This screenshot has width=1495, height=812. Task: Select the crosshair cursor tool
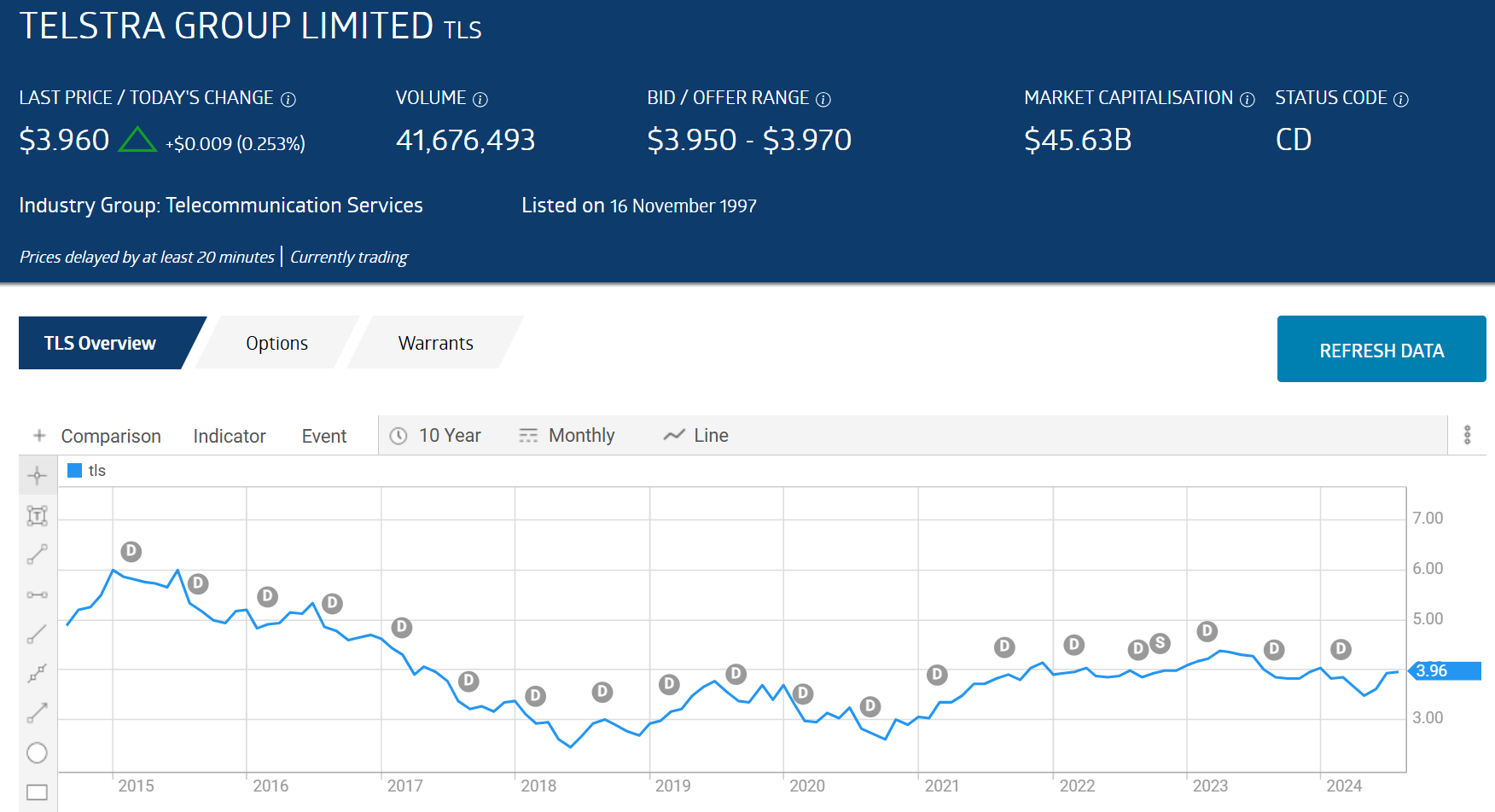[38, 476]
